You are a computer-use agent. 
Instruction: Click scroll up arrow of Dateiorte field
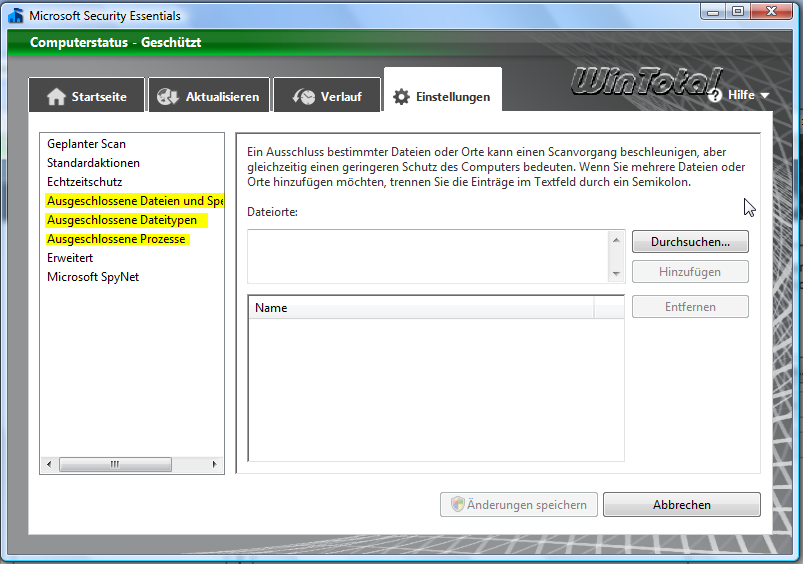point(616,240)
